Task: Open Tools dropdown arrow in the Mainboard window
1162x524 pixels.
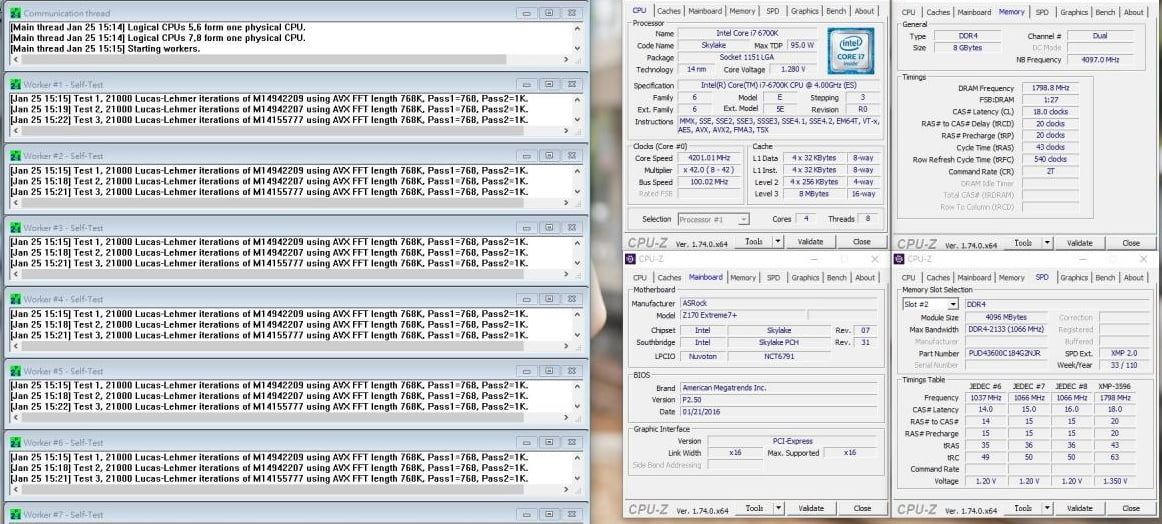Action: (777, 508)
